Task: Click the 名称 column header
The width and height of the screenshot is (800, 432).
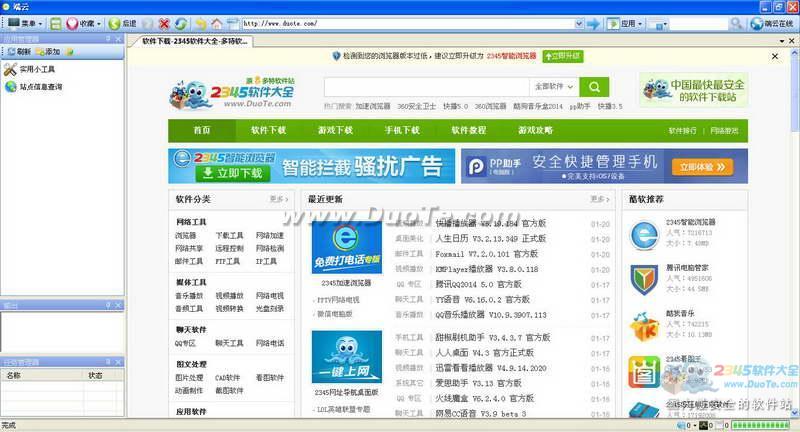Action: coord(42,375)
